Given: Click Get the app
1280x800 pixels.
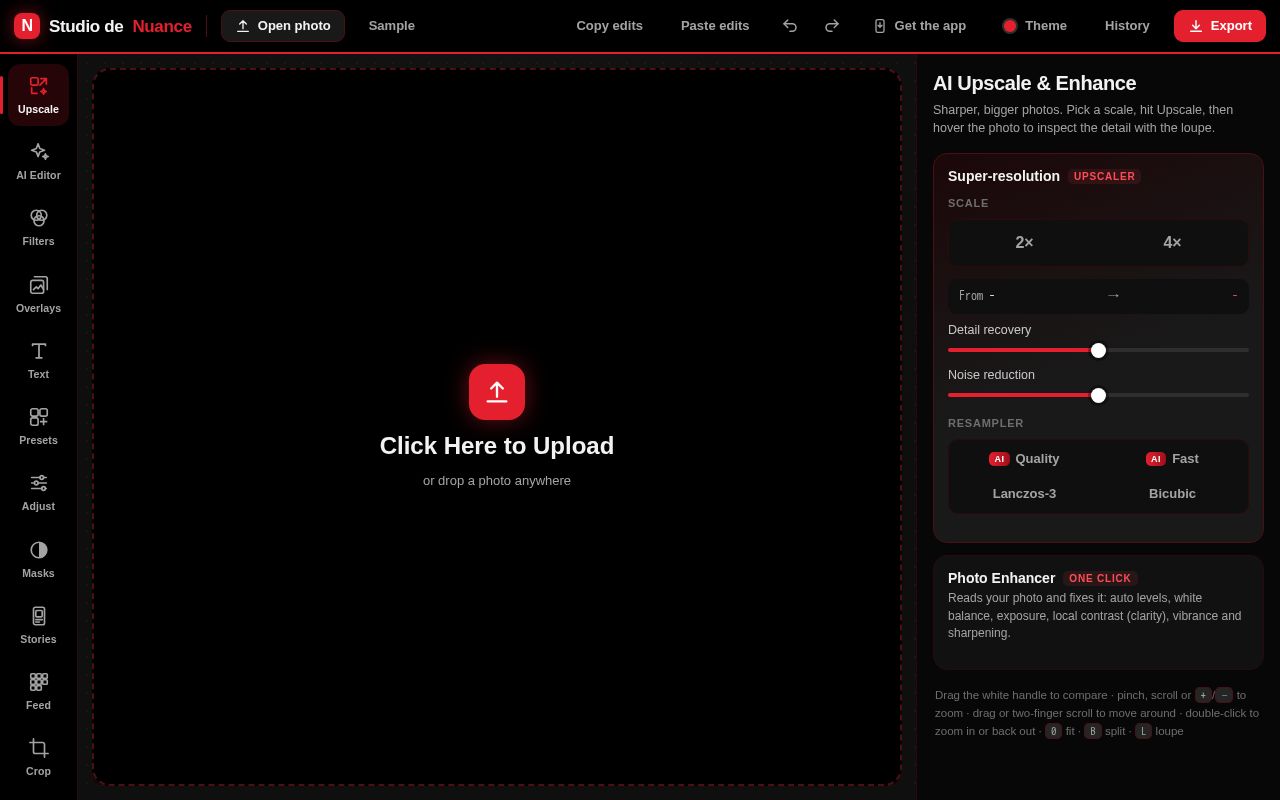Looking at the screenshot, I should point(920,26).
